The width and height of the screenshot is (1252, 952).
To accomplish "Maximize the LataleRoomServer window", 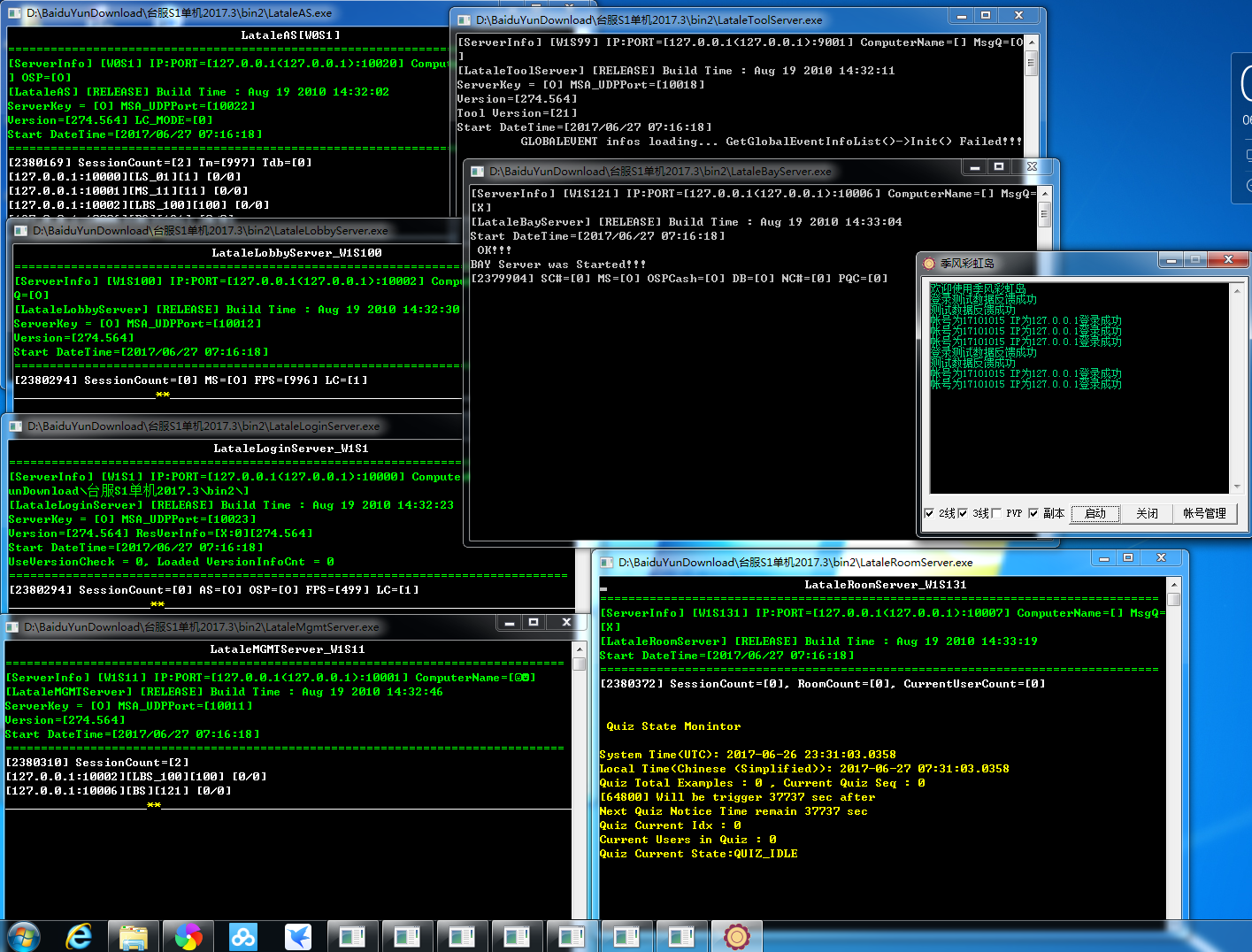I will [1128, 558].
